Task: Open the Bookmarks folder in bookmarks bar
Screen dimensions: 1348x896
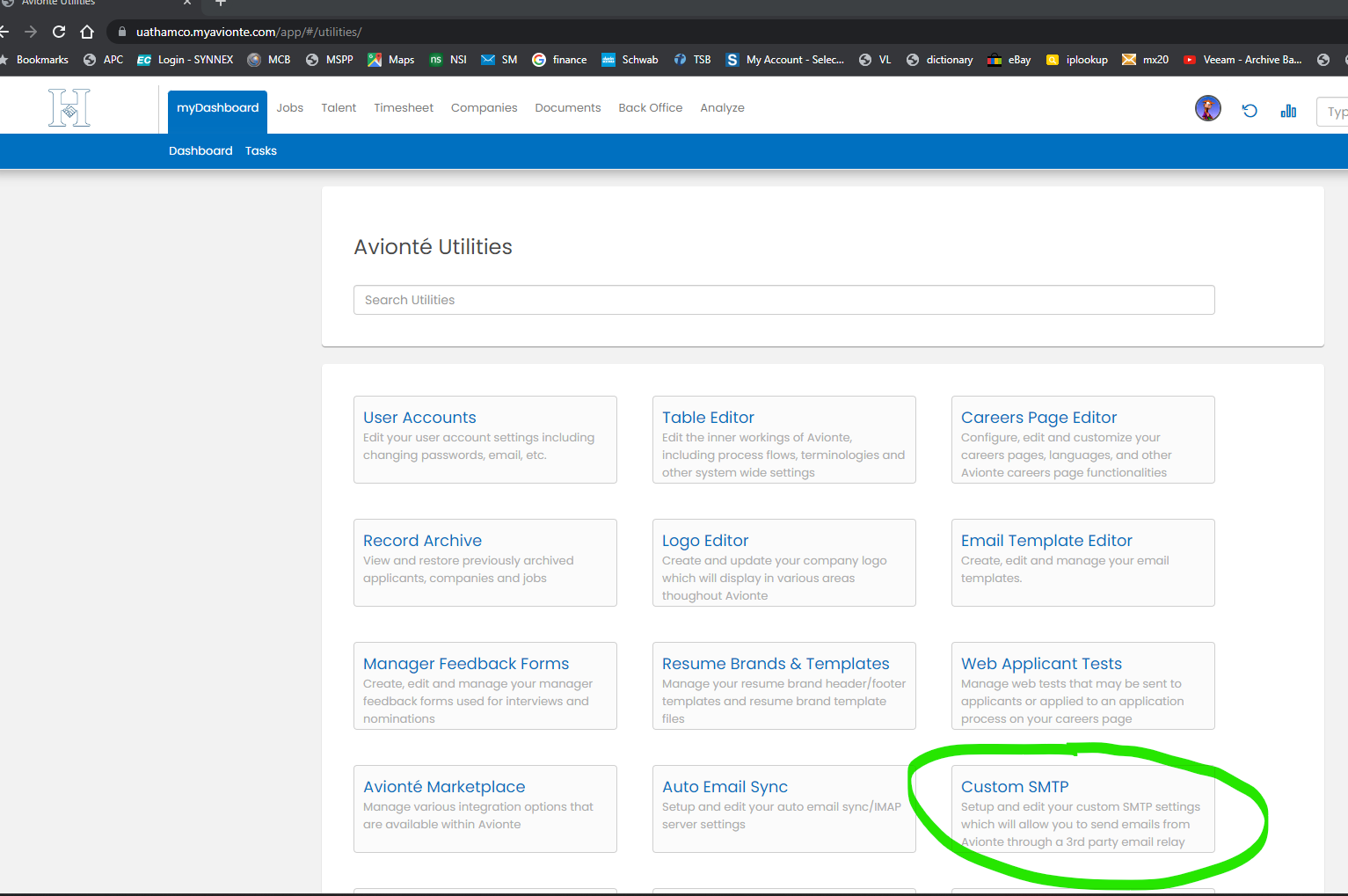Action: [36, 60]
